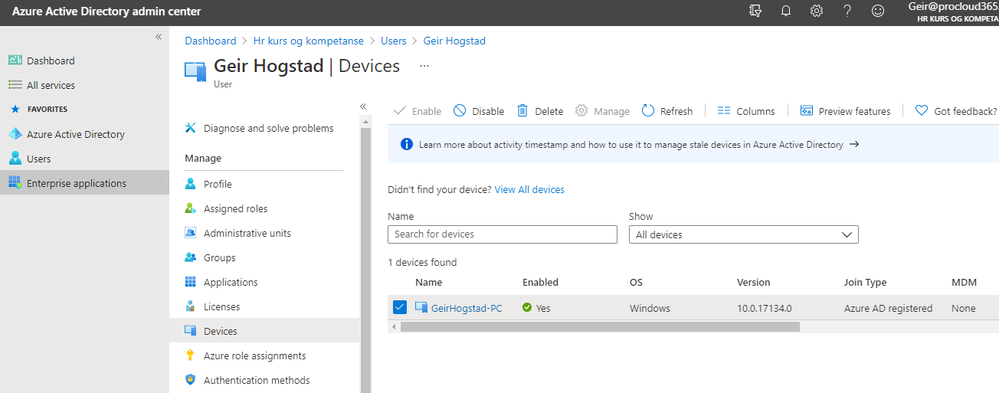Open the Show All devices dropdown

[744, 234]
